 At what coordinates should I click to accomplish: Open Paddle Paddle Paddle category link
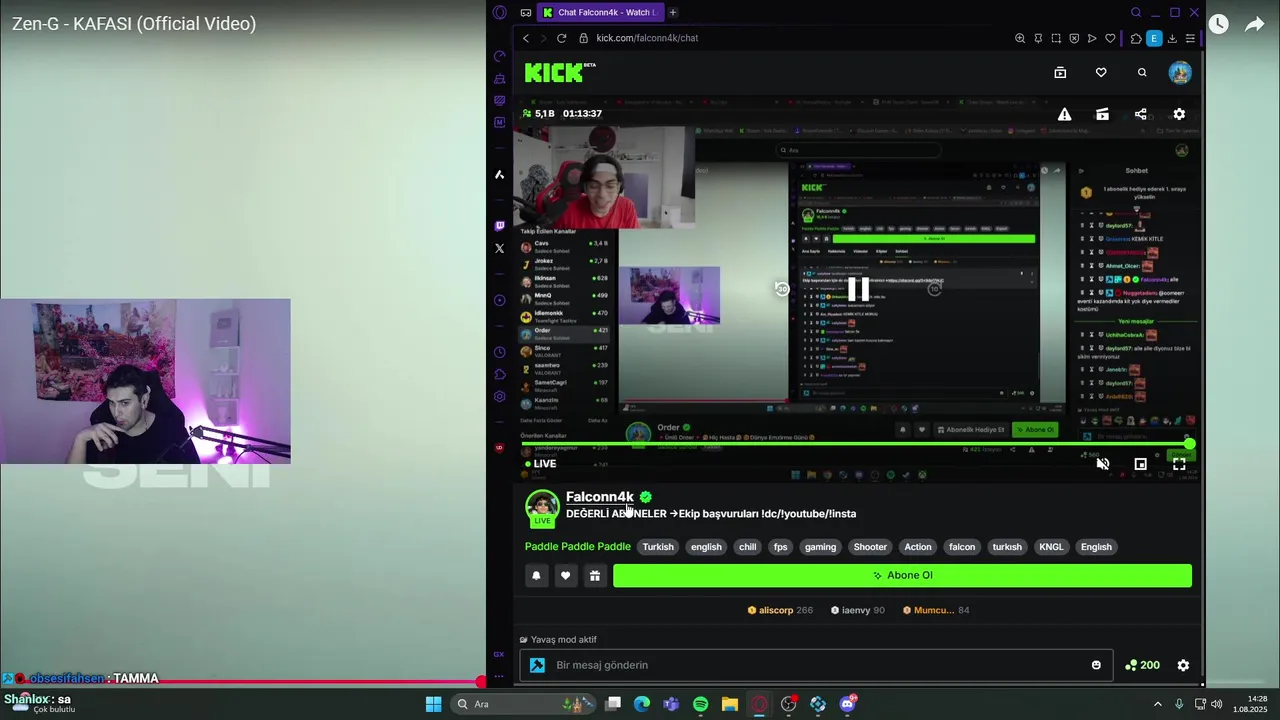(578, 546)
